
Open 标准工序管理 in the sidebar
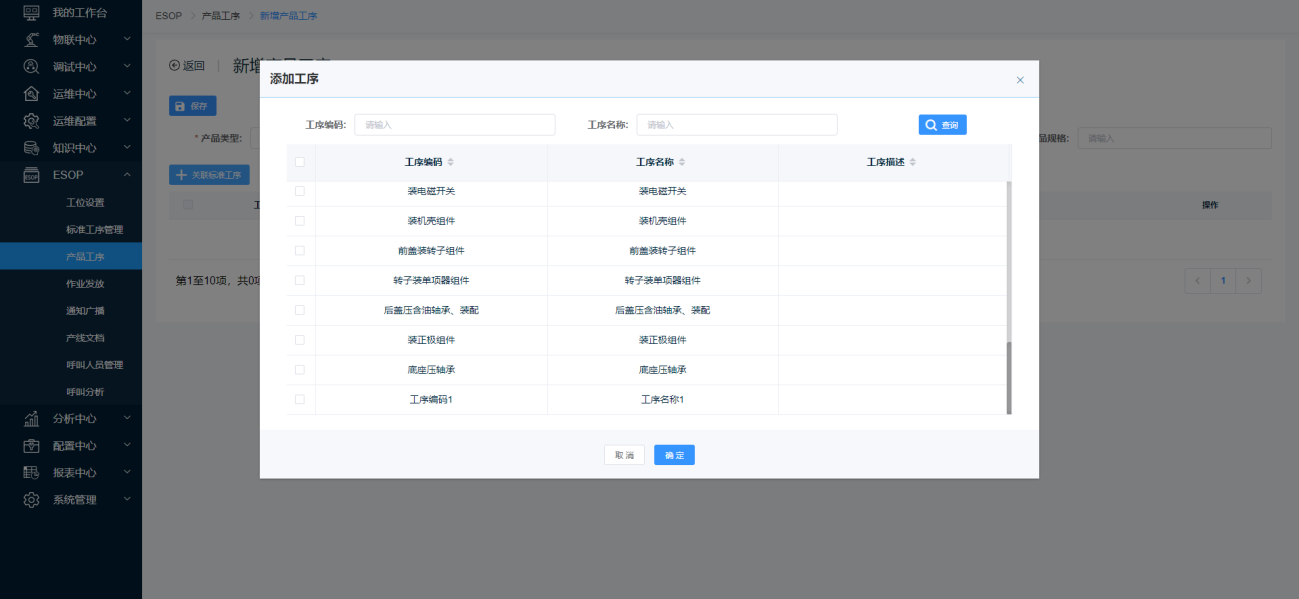[95, 230]
